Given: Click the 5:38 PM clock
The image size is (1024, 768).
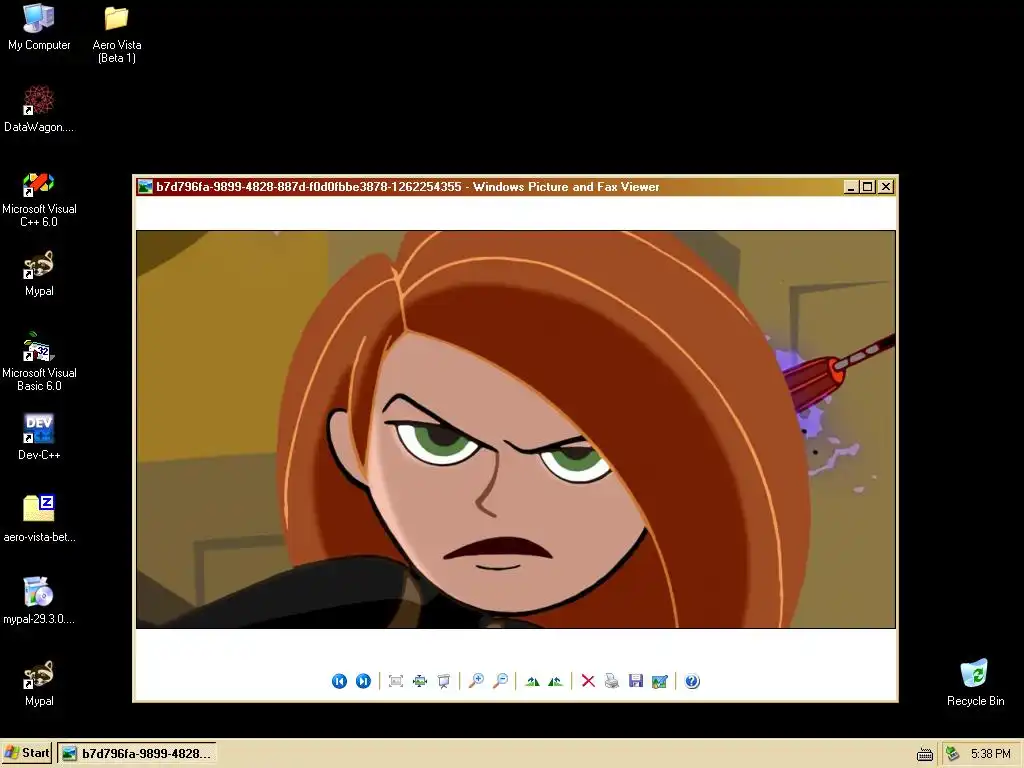Looking at the screenshot, I should 991,754.
